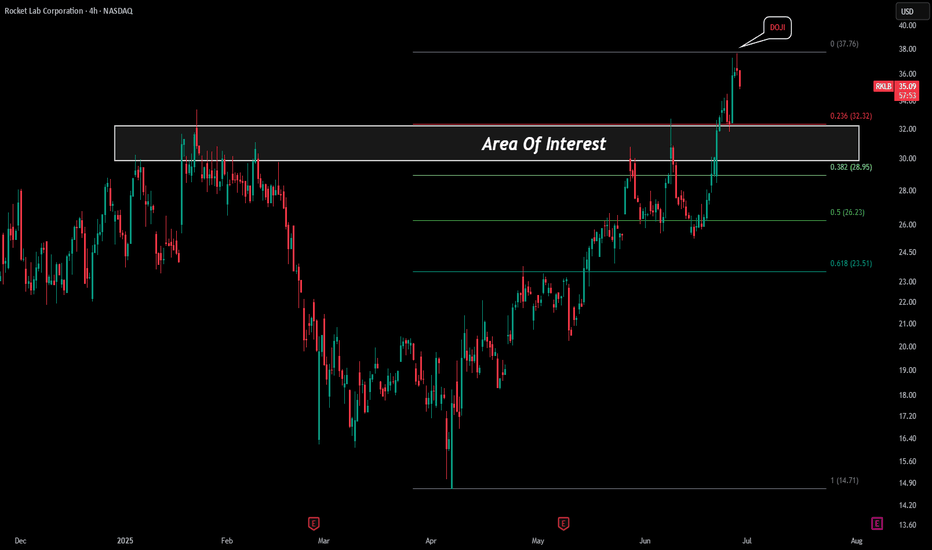The image size is (932, 550).
Task: Select the 0.382 (28.95) Fibonacci level label
Action: coord(851,167)
